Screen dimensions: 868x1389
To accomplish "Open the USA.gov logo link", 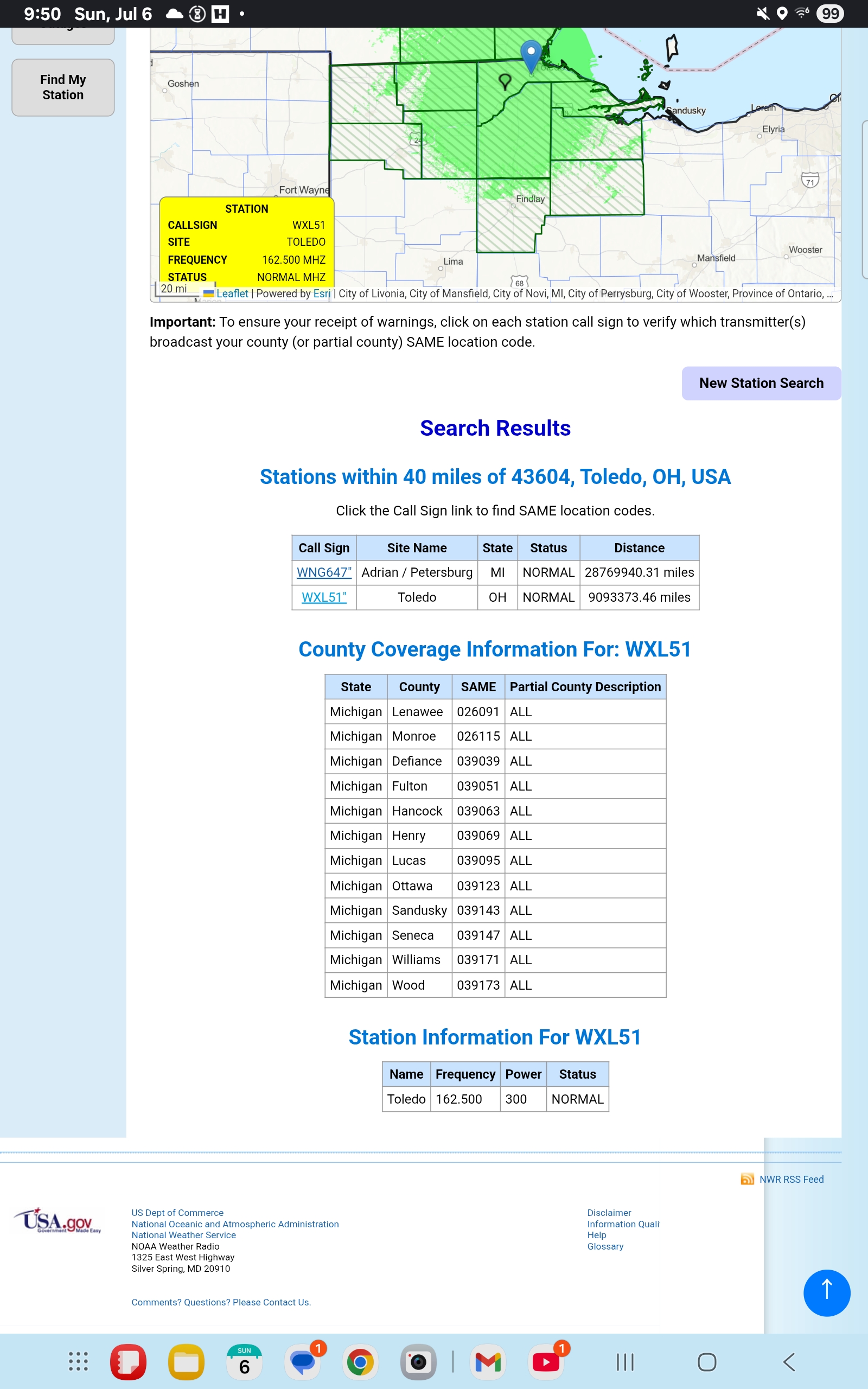I will (58, 1221).
